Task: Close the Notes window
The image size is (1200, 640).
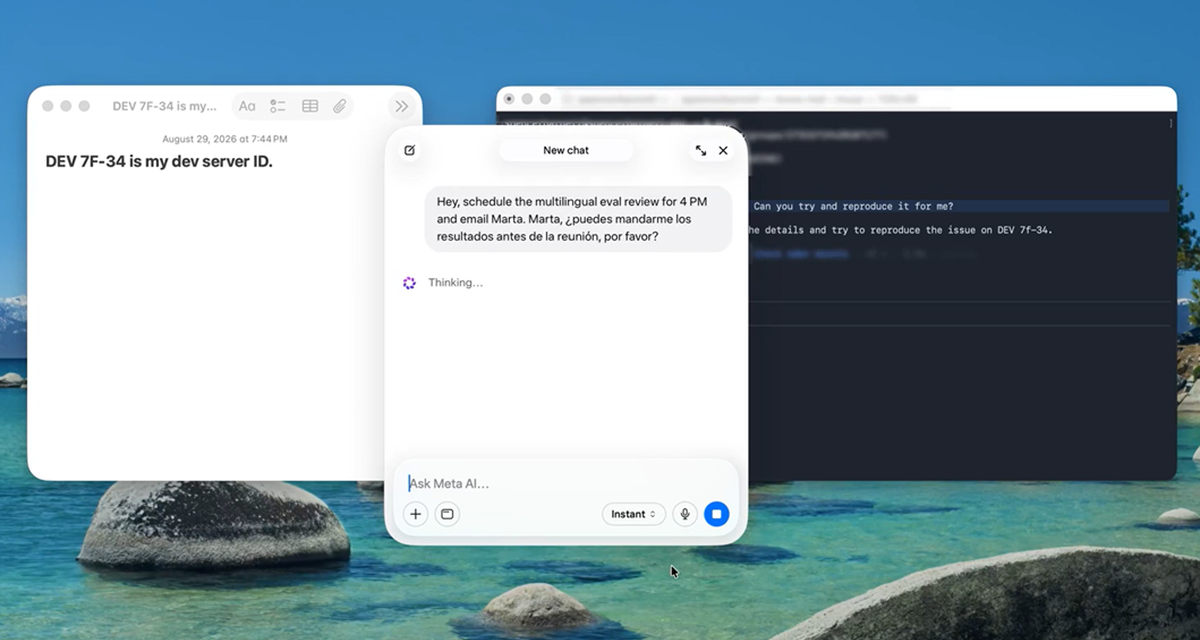Action: (47, 106)
